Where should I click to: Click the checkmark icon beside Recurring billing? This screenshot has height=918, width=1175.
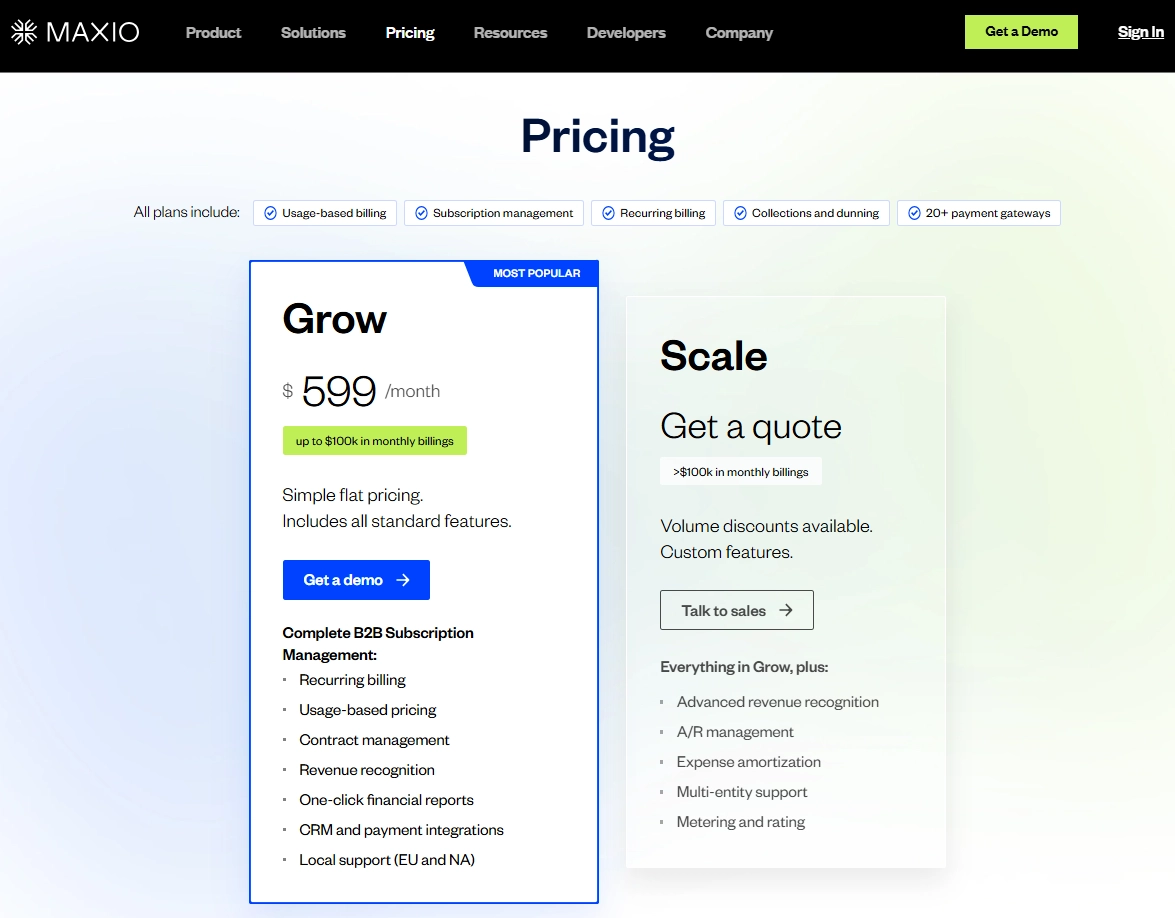pos(609,212)
